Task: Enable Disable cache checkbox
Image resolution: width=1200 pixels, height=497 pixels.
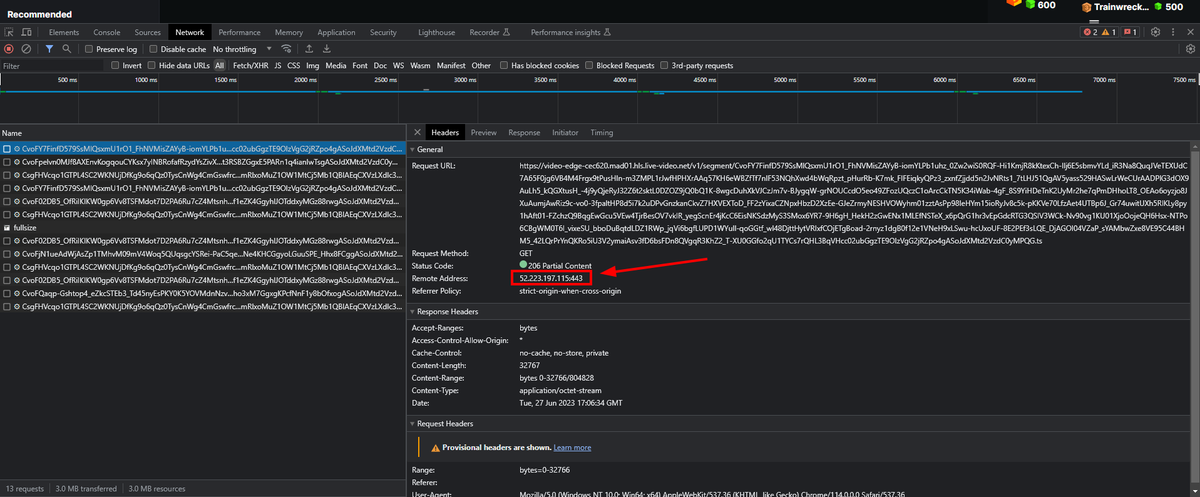Action: point(155,49)
